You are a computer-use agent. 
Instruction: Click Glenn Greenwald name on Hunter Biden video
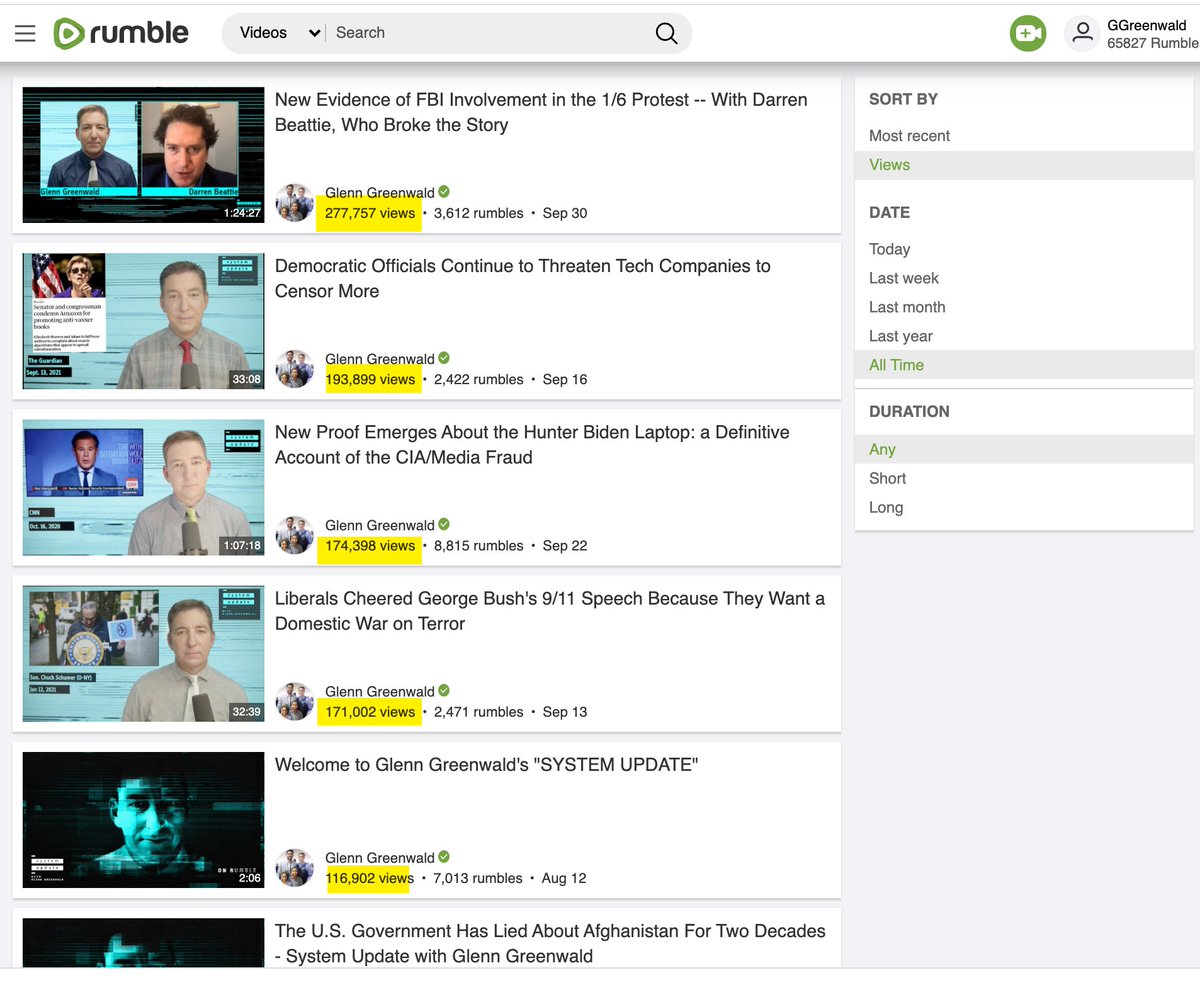(x=380, y=525)
